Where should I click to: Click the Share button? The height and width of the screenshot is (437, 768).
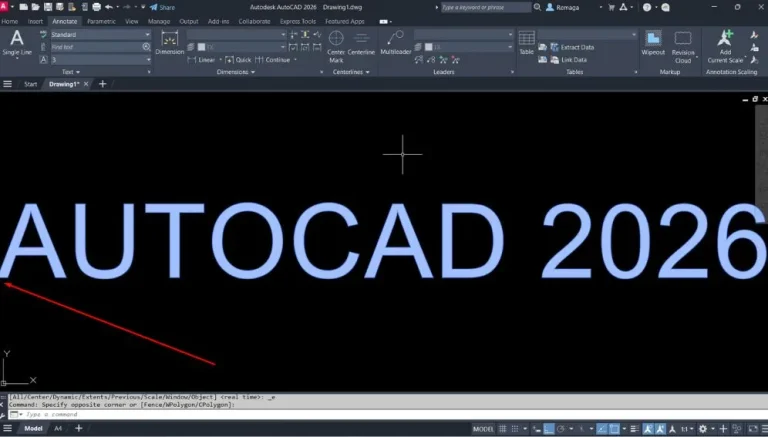point(162,7)
